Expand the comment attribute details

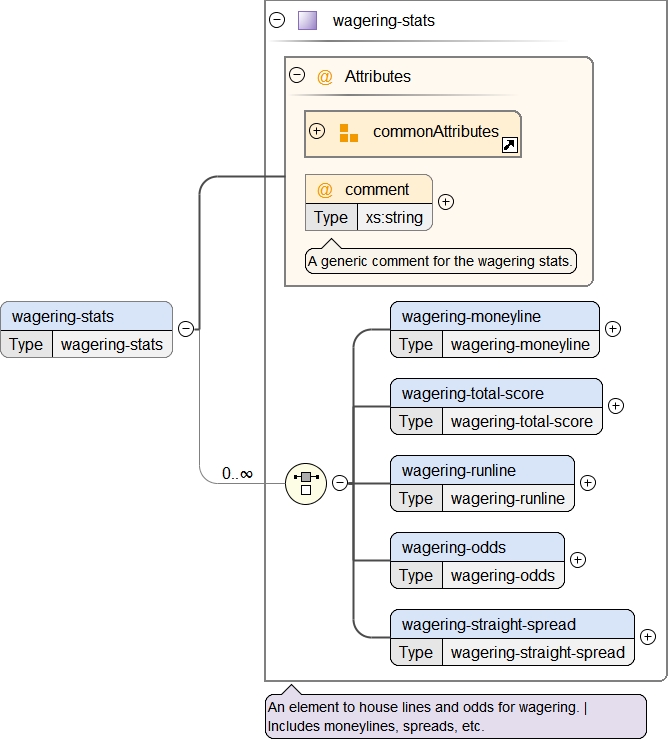pos(446,202)
